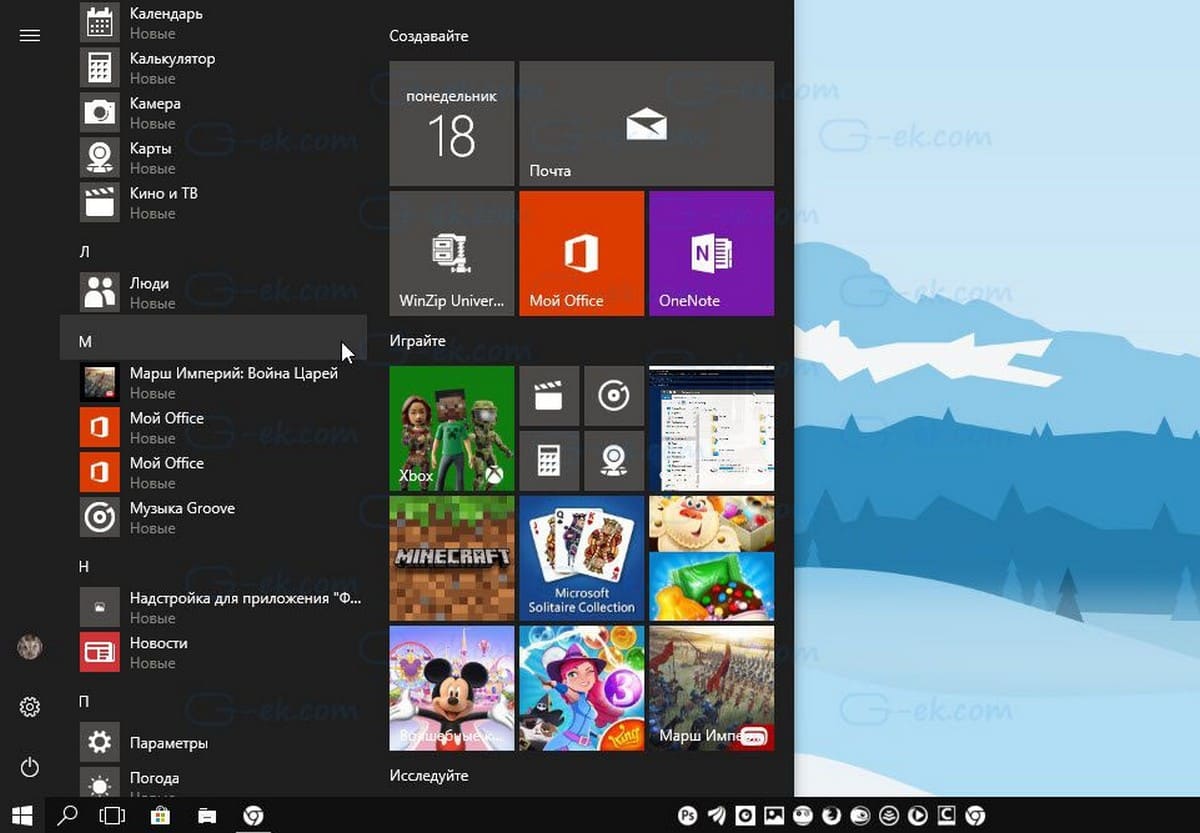This screenshot has width=1200, height=833.
Task: Open the user account avatar menu
Action: point(30,647)
